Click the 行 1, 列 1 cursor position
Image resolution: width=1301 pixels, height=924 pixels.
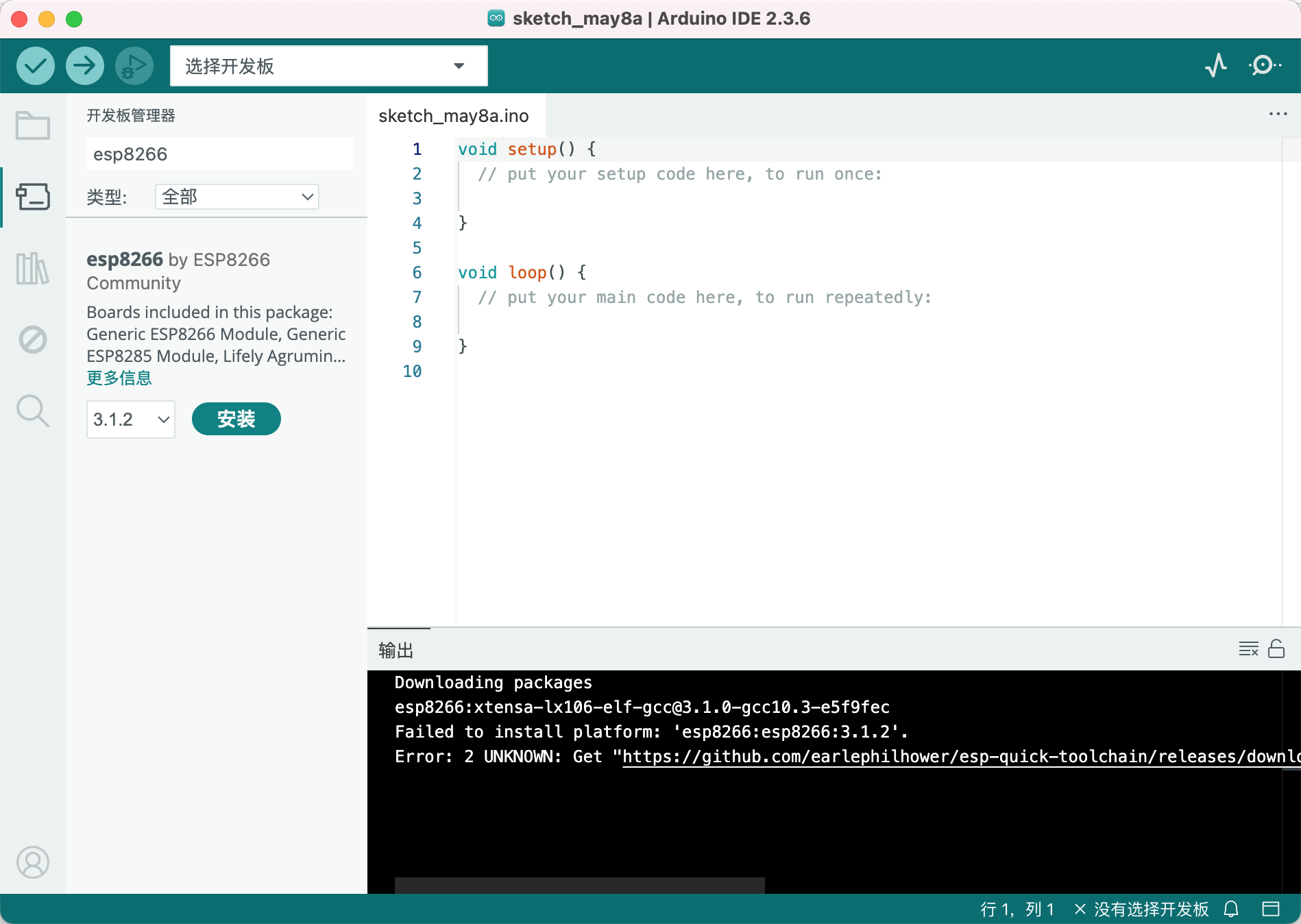pyautogui.click(x=1017, y=909)
